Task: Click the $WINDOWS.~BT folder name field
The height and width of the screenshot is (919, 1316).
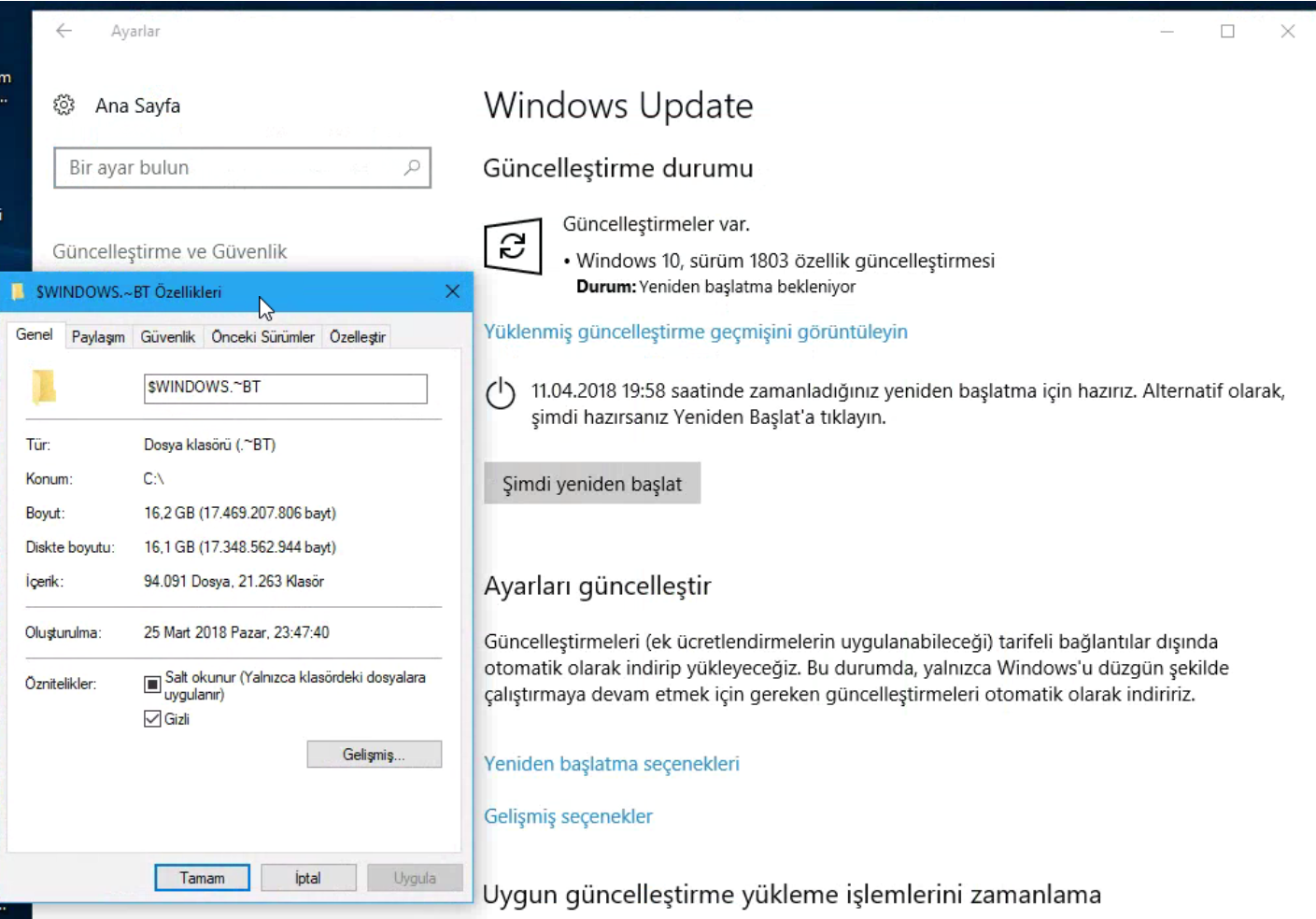Action: point(285,389)
